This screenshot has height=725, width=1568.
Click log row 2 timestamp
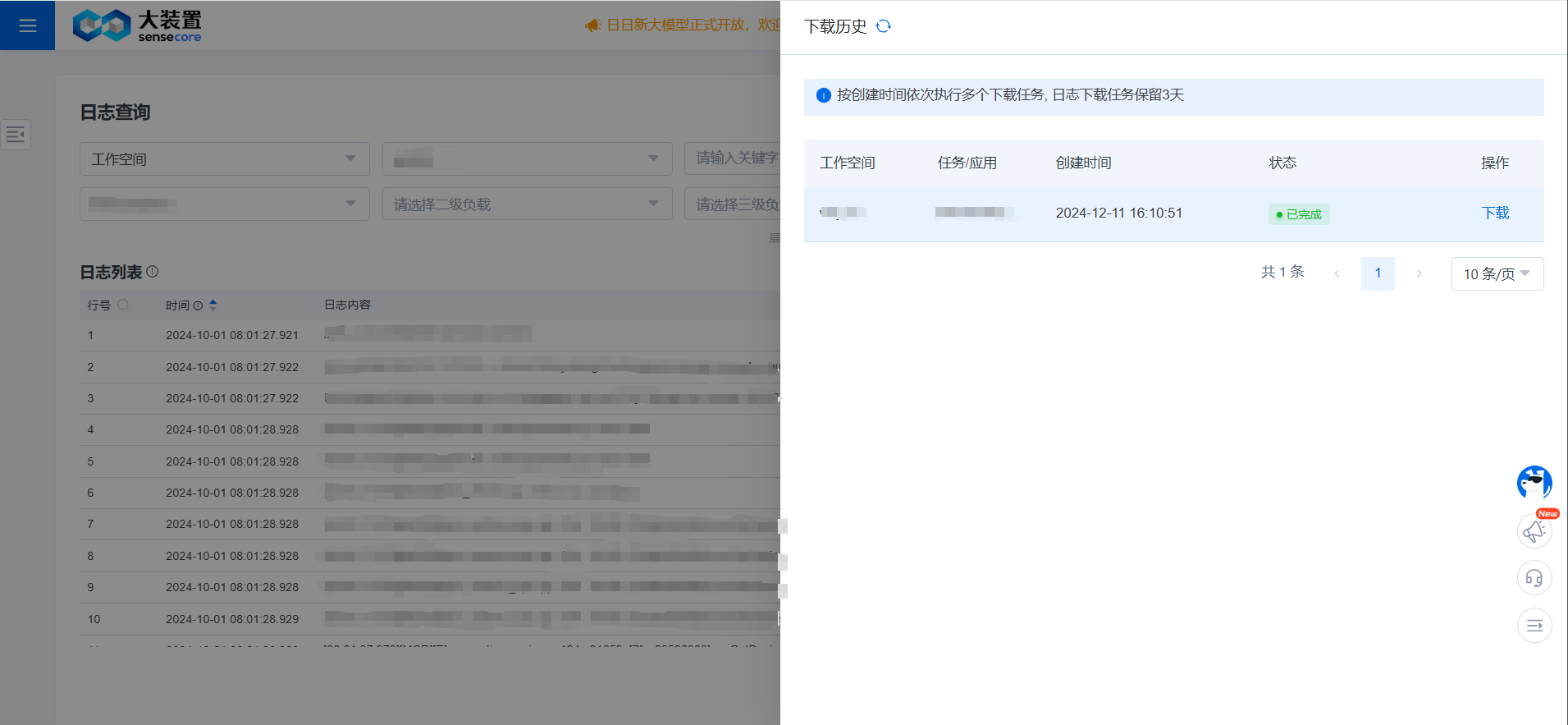tap(232, 367)
